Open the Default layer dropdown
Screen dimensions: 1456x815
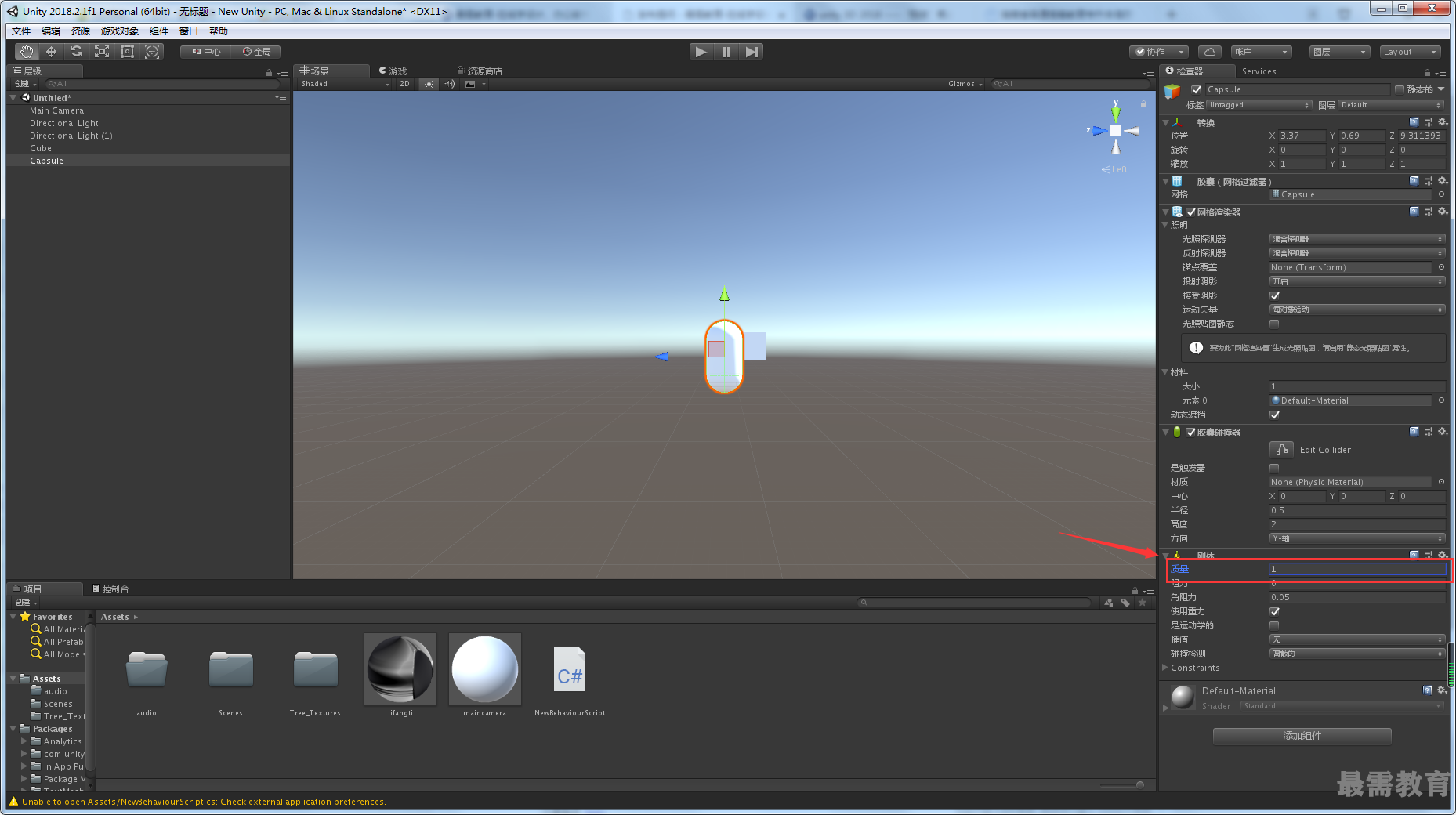tap(1391, 105)
